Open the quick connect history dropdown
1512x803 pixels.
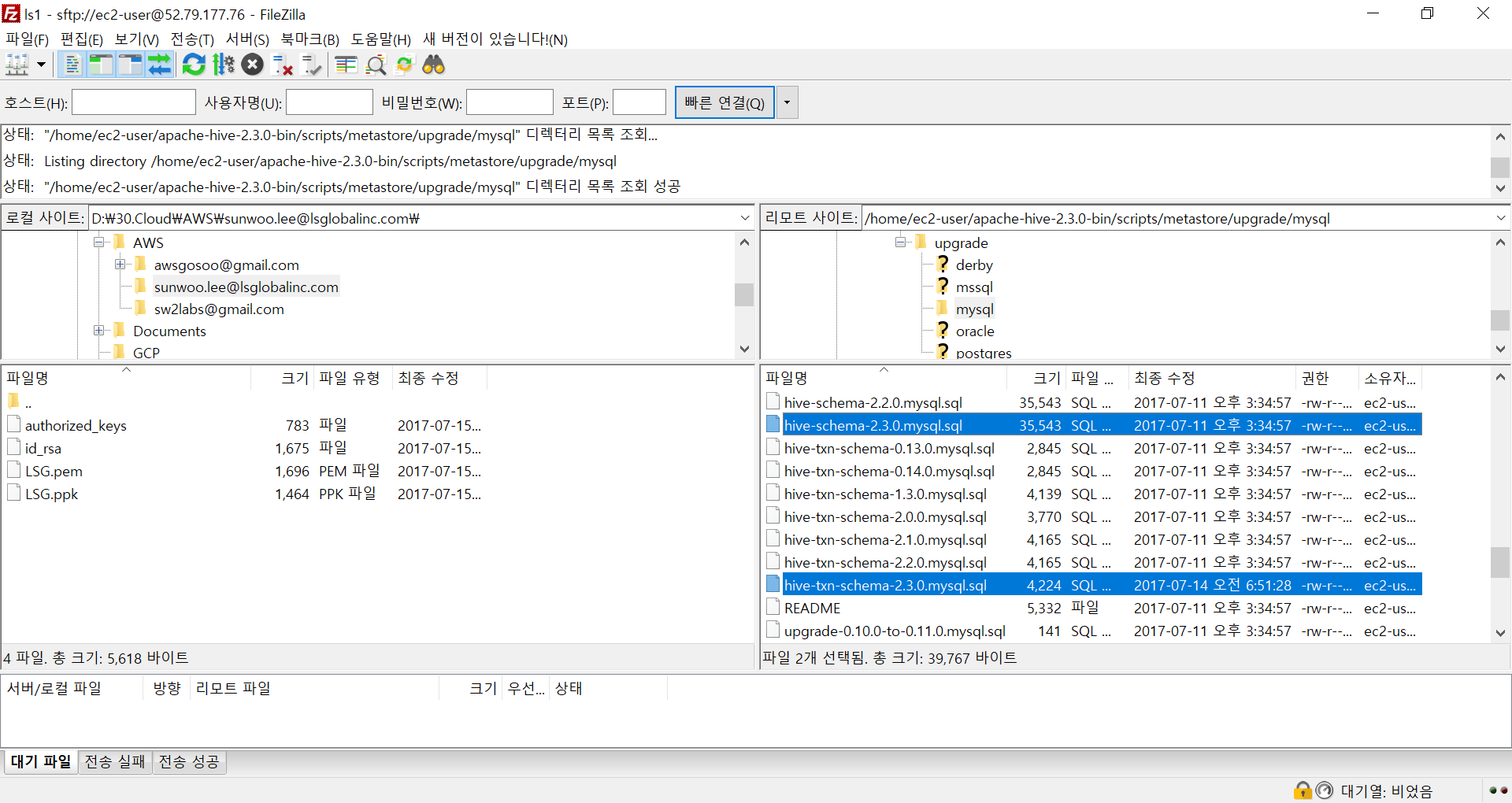tap(787, 102)
